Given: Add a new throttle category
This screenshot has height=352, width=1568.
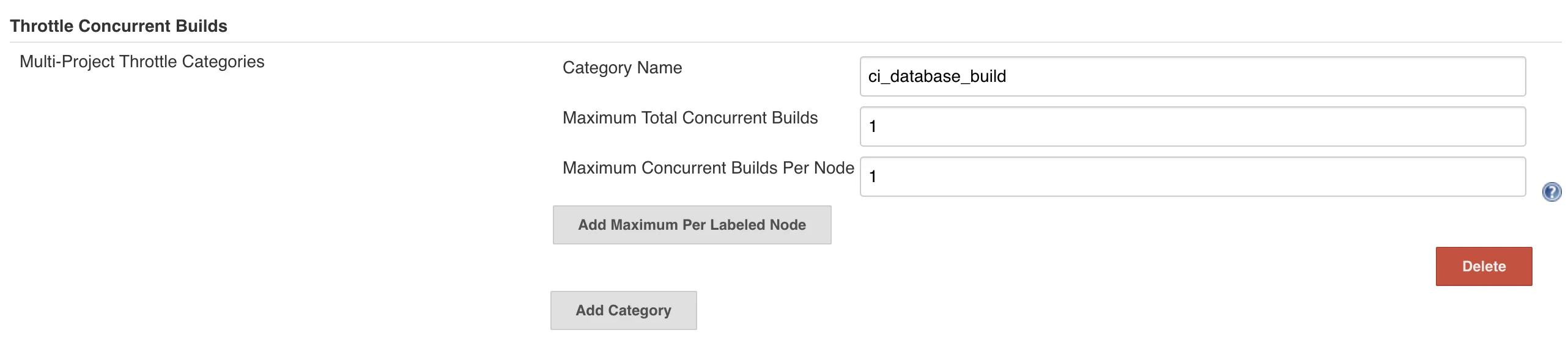Looking at the screenshot, I should 623,310.
